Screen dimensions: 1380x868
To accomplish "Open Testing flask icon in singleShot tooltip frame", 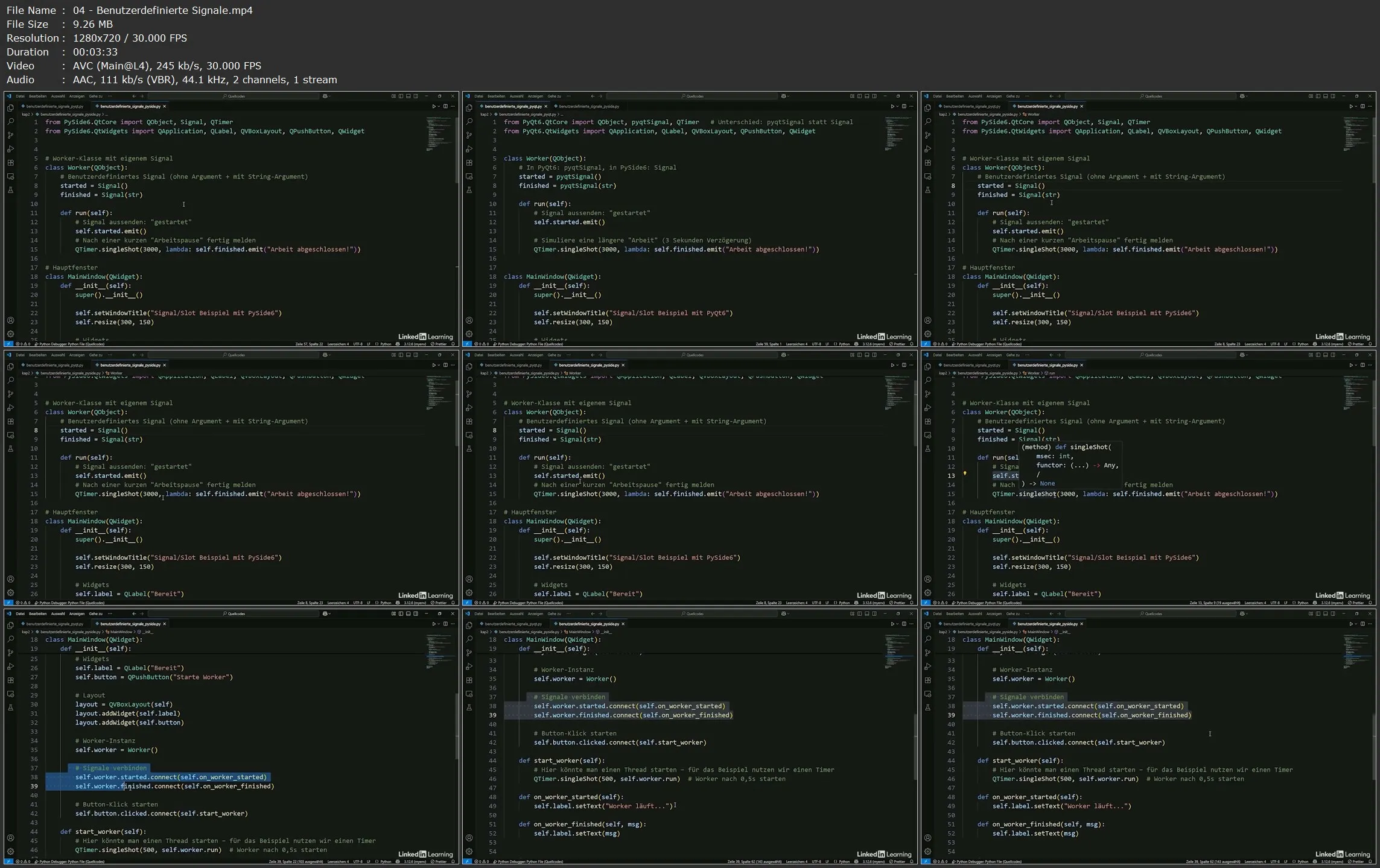I will click(x=927, y=449).
